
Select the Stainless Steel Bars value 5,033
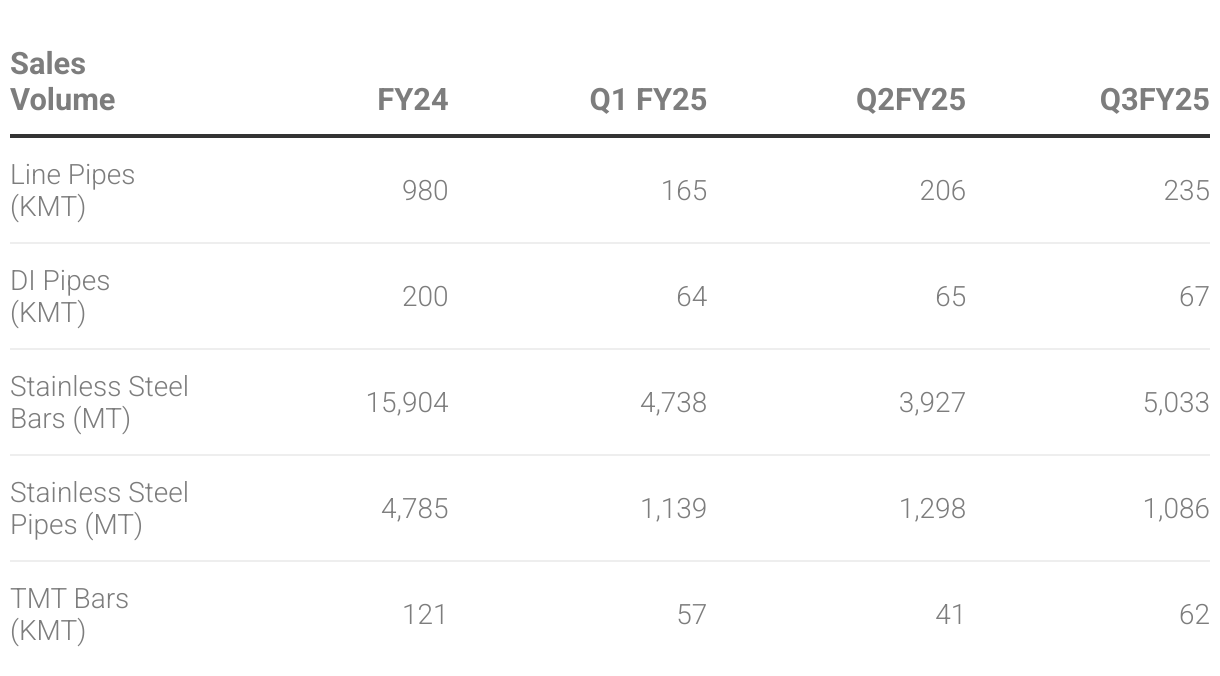1177,402
